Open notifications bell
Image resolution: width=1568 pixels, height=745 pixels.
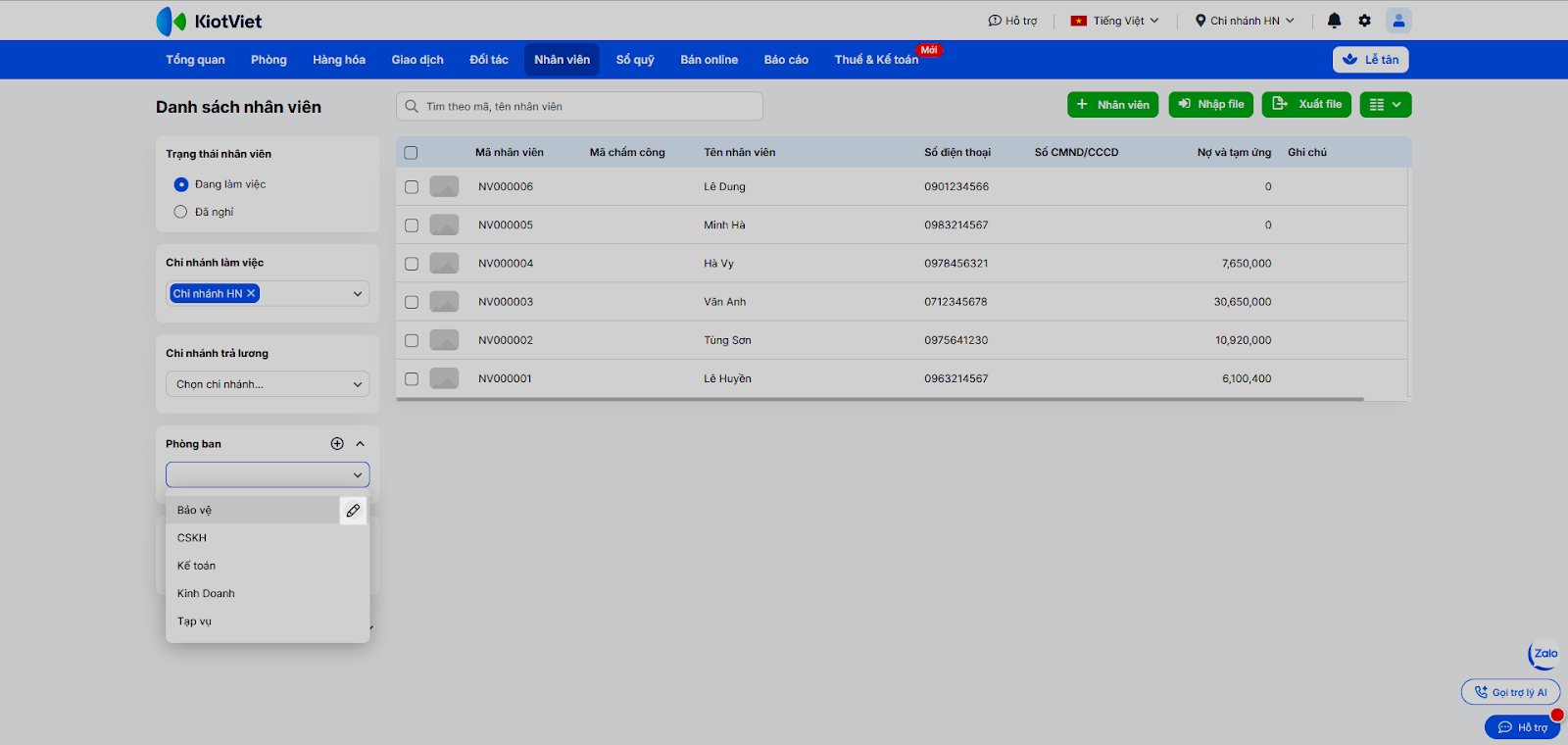pyautogui.click(x=1334, y=21)
